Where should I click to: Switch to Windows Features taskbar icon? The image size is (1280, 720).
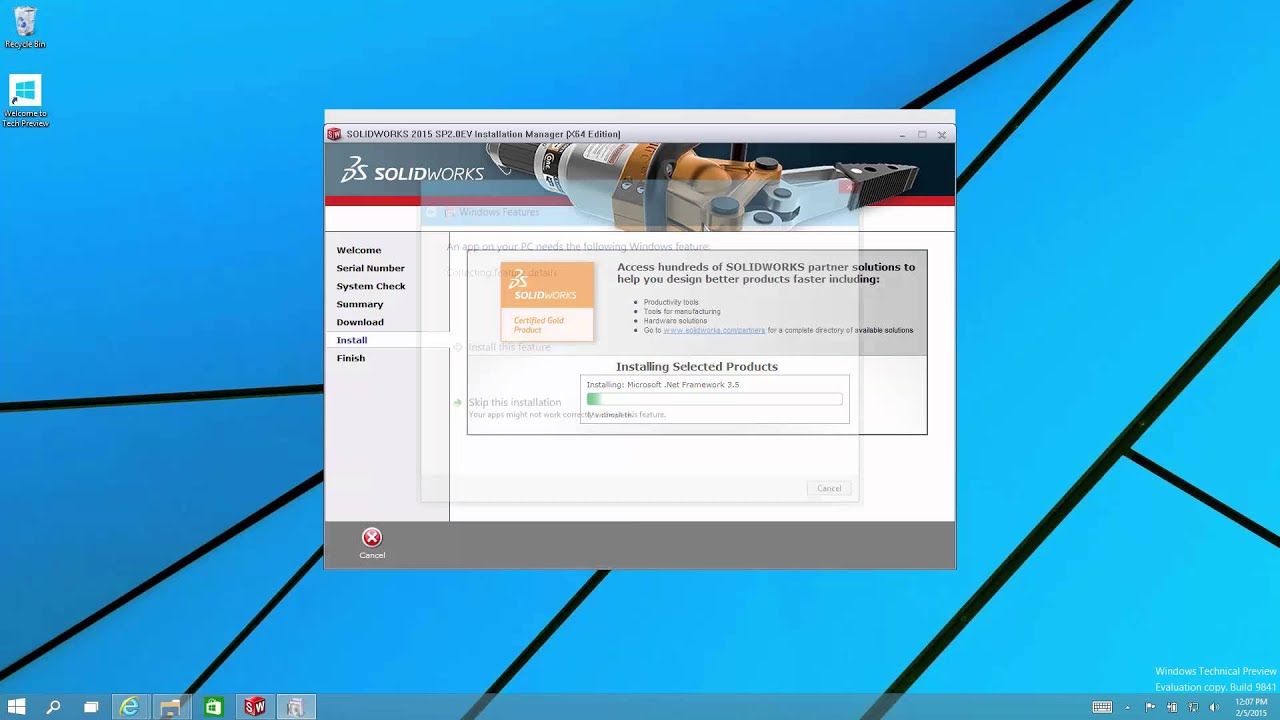pyautogui.click(x=296, y=707)
